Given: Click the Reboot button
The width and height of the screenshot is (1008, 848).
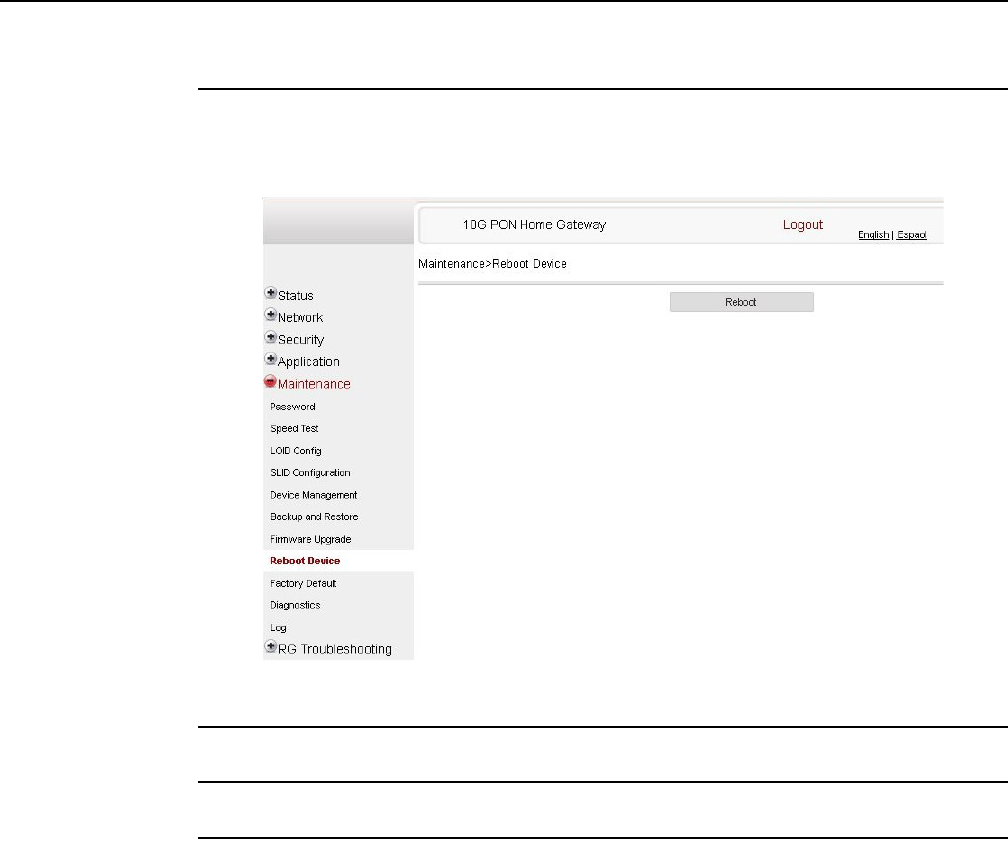Looking at the screenshot, I should 742,302.
